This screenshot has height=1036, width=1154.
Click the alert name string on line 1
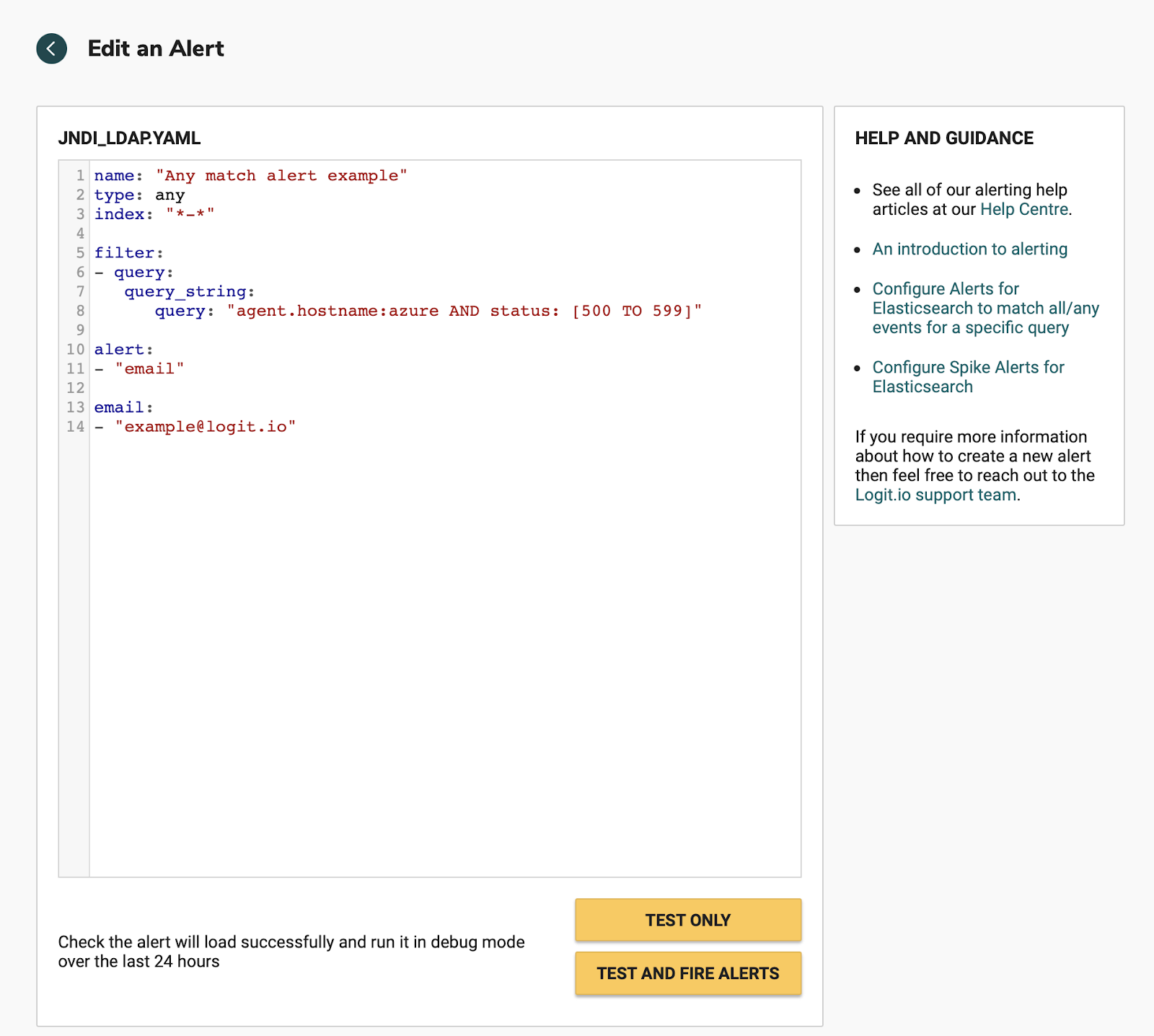[281, 176]
